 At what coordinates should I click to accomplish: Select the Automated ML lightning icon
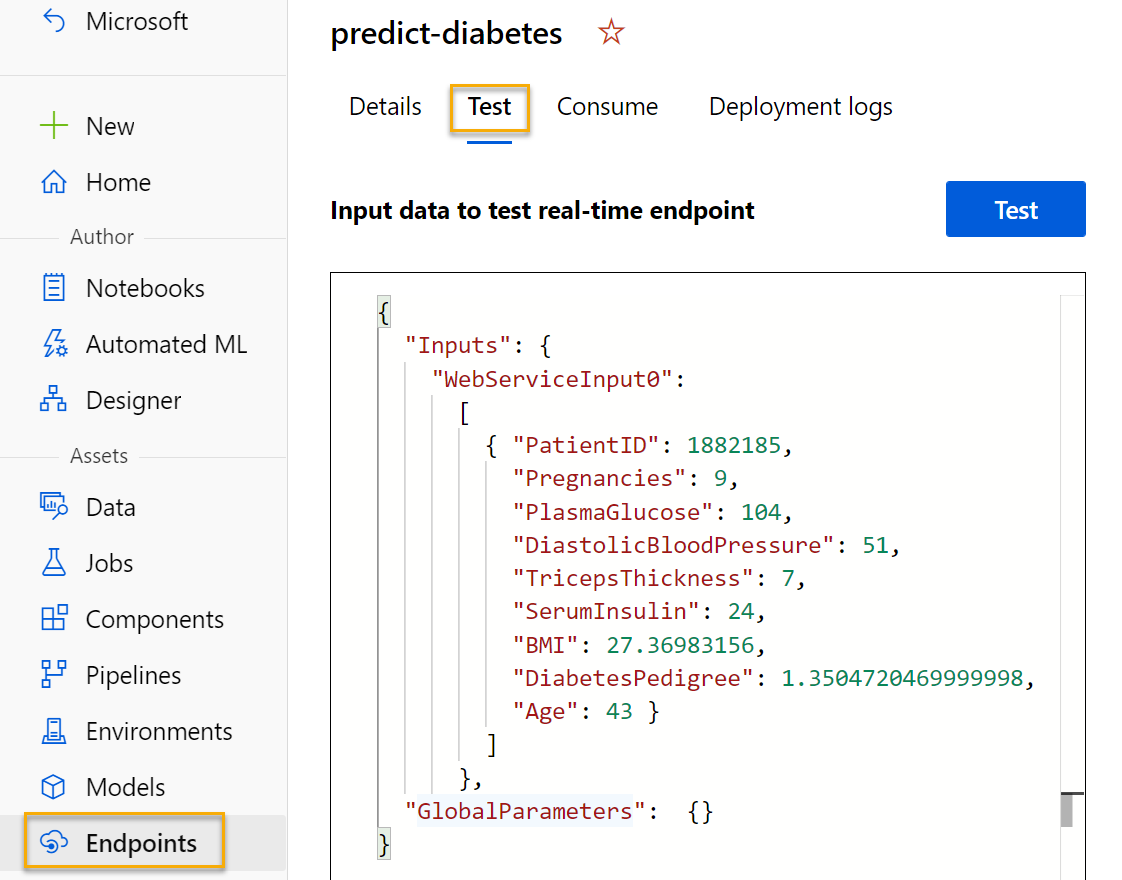[x=53, y=345]
